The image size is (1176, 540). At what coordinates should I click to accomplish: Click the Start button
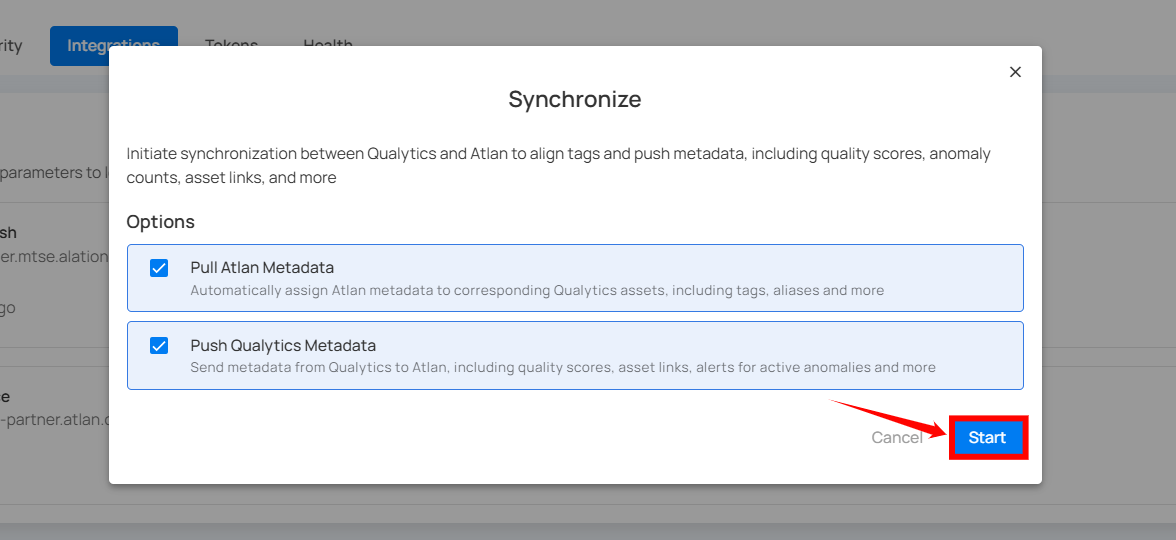click(x=987, y=437)
